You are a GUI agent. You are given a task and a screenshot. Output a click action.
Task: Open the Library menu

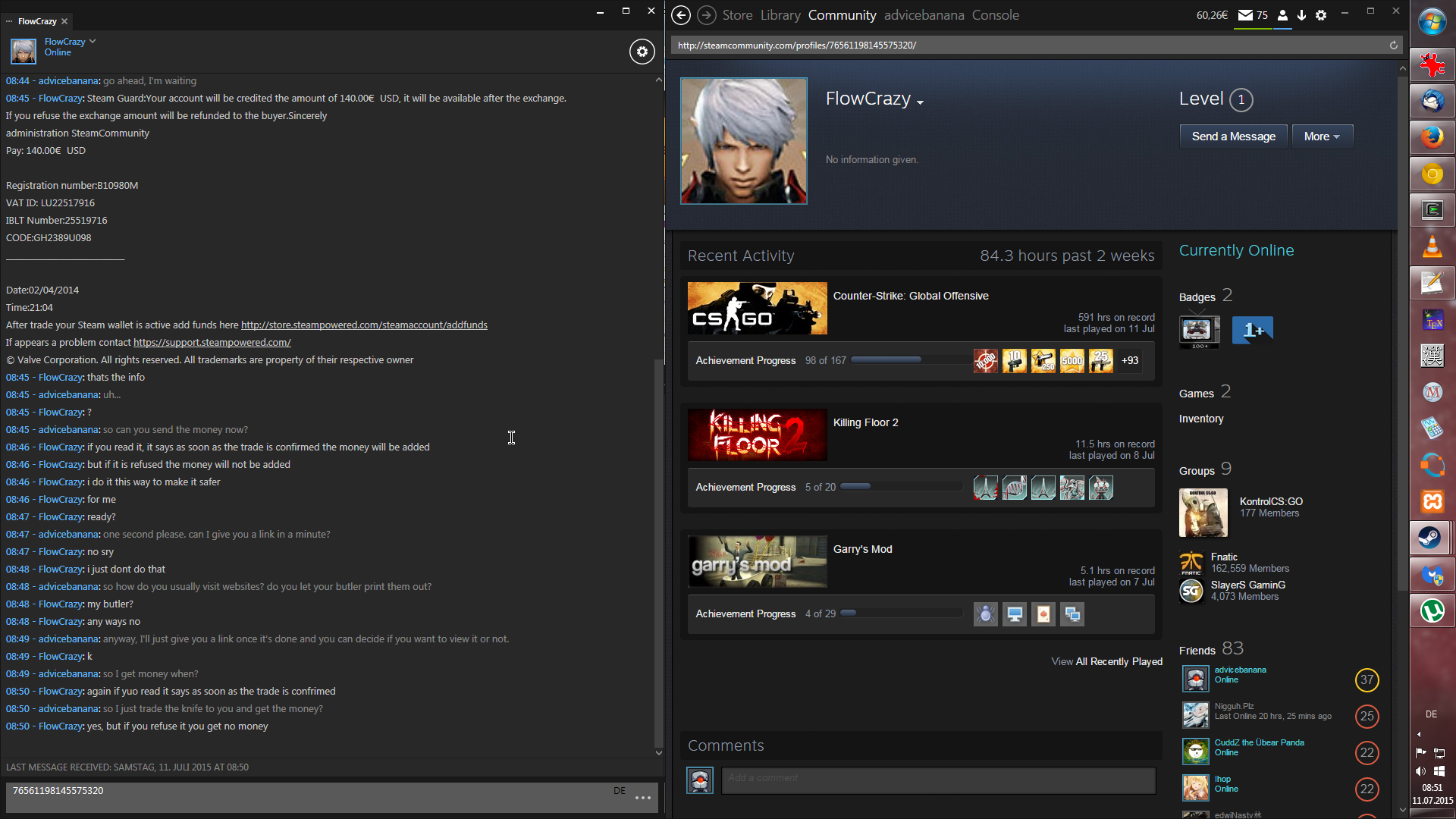780,15
